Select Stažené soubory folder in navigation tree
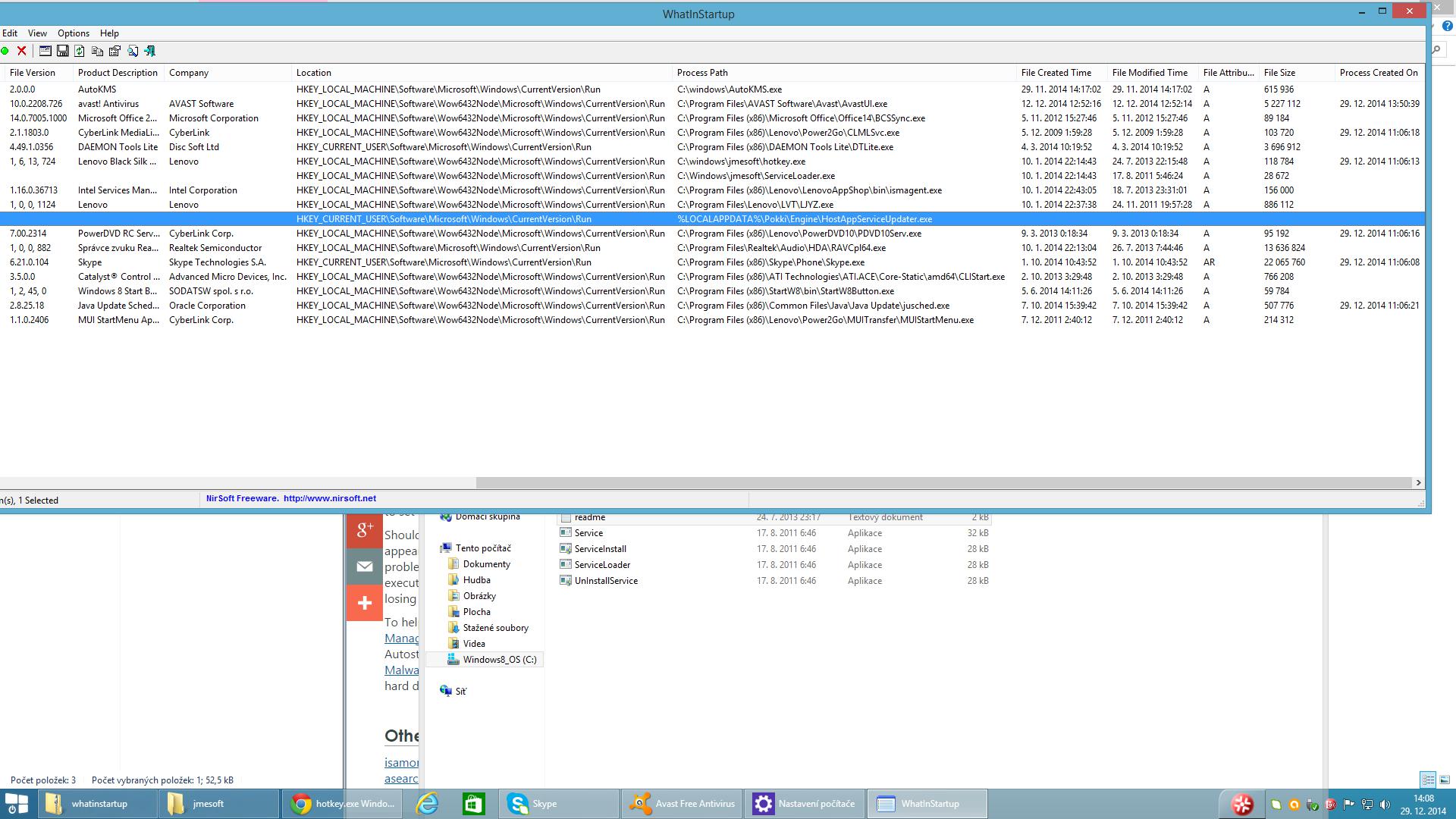 coord(495,628)
